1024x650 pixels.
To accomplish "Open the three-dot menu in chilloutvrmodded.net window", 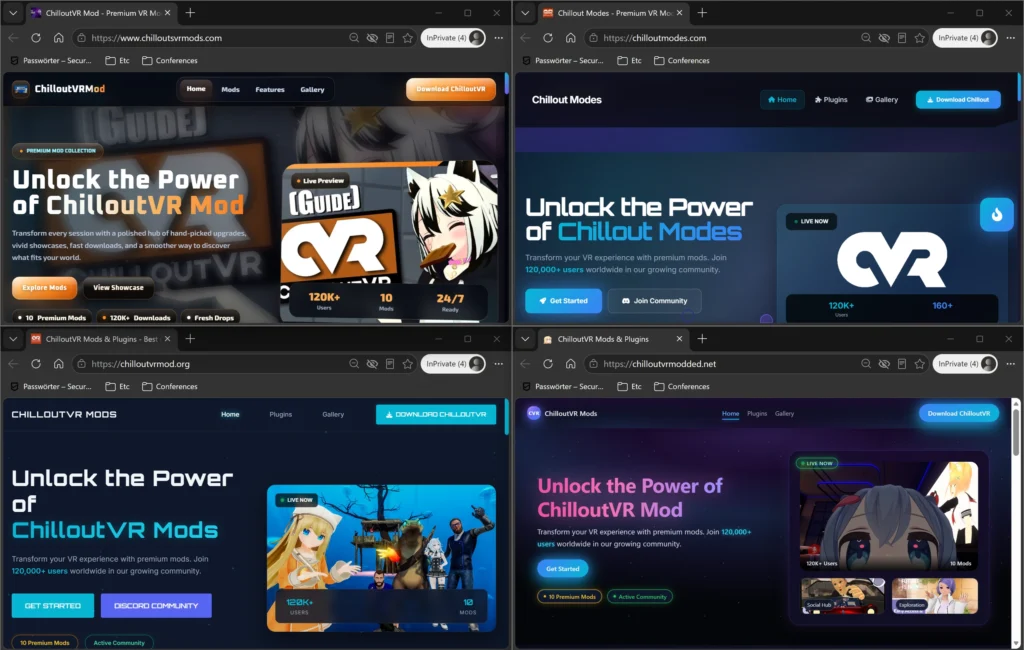I will (x=1011, y=364).
